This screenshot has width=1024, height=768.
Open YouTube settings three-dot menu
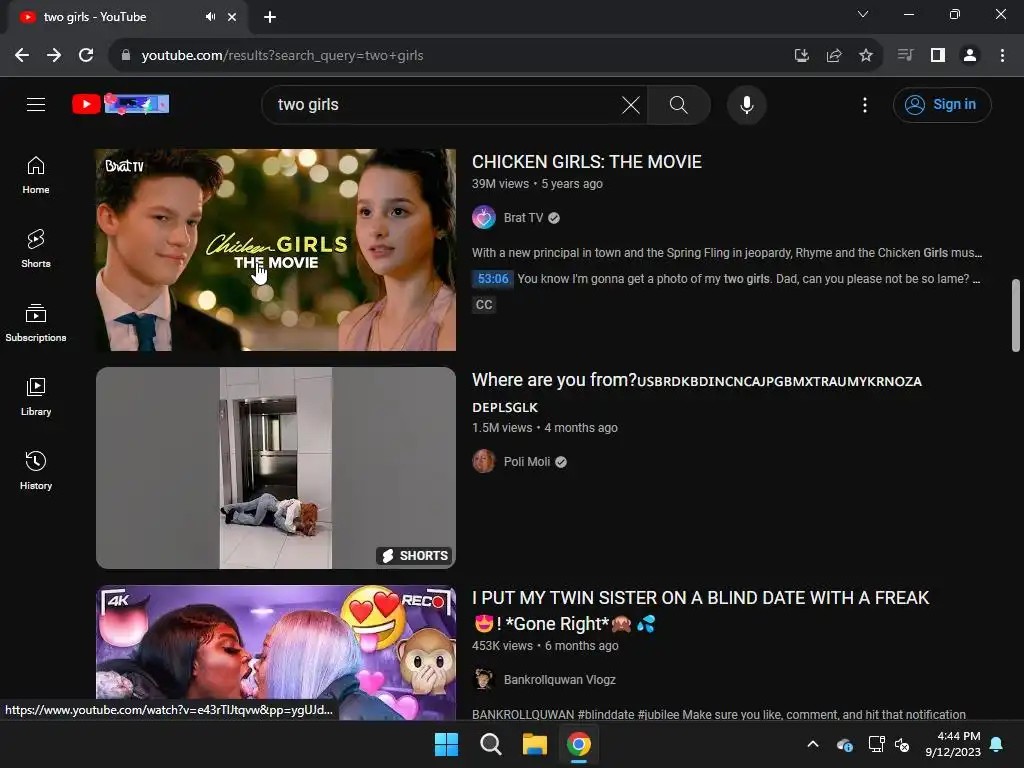point(865,104)
